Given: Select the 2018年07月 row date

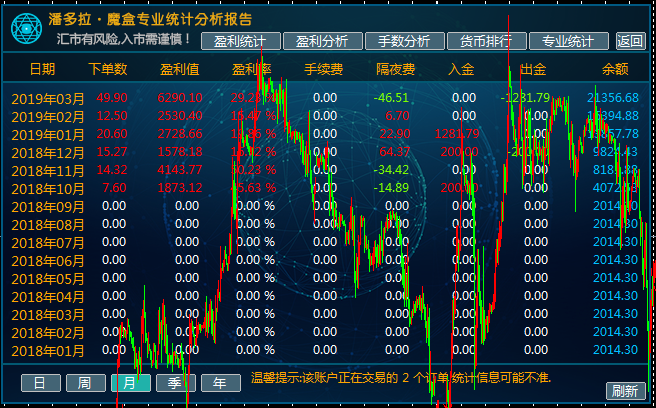Looking at the screenshot, I should click(48, 243).
